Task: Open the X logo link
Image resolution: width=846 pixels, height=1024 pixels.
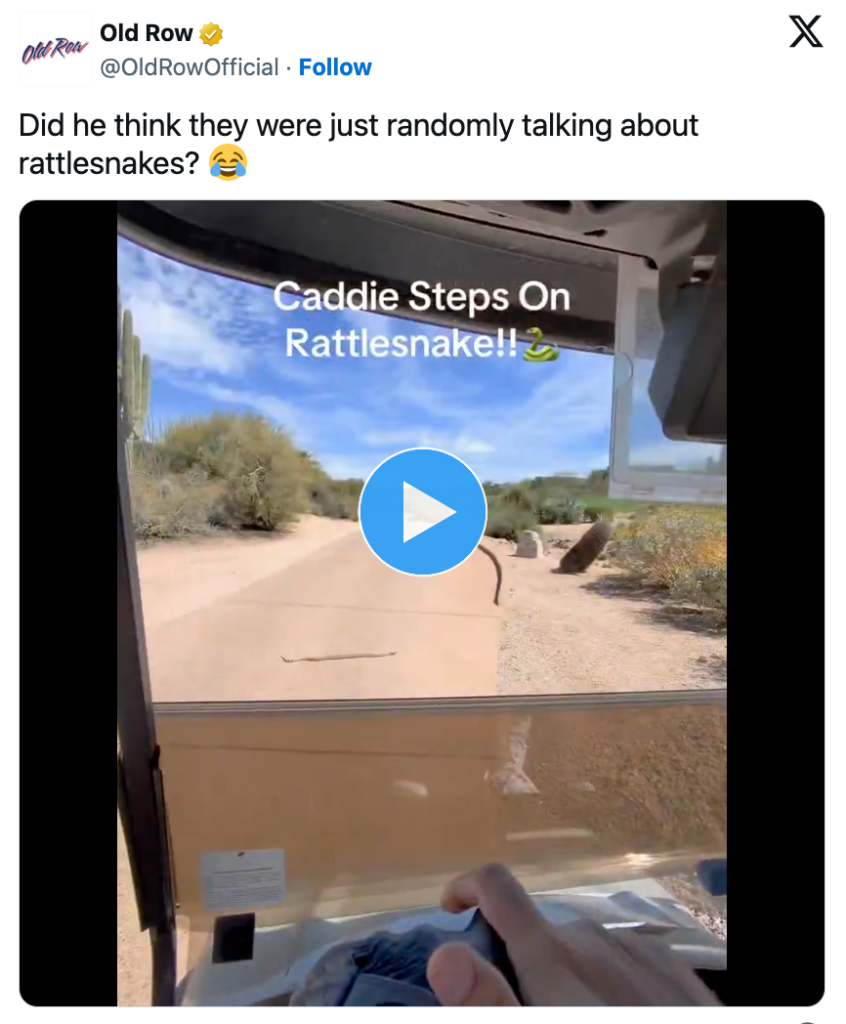Action: point(805,32)
